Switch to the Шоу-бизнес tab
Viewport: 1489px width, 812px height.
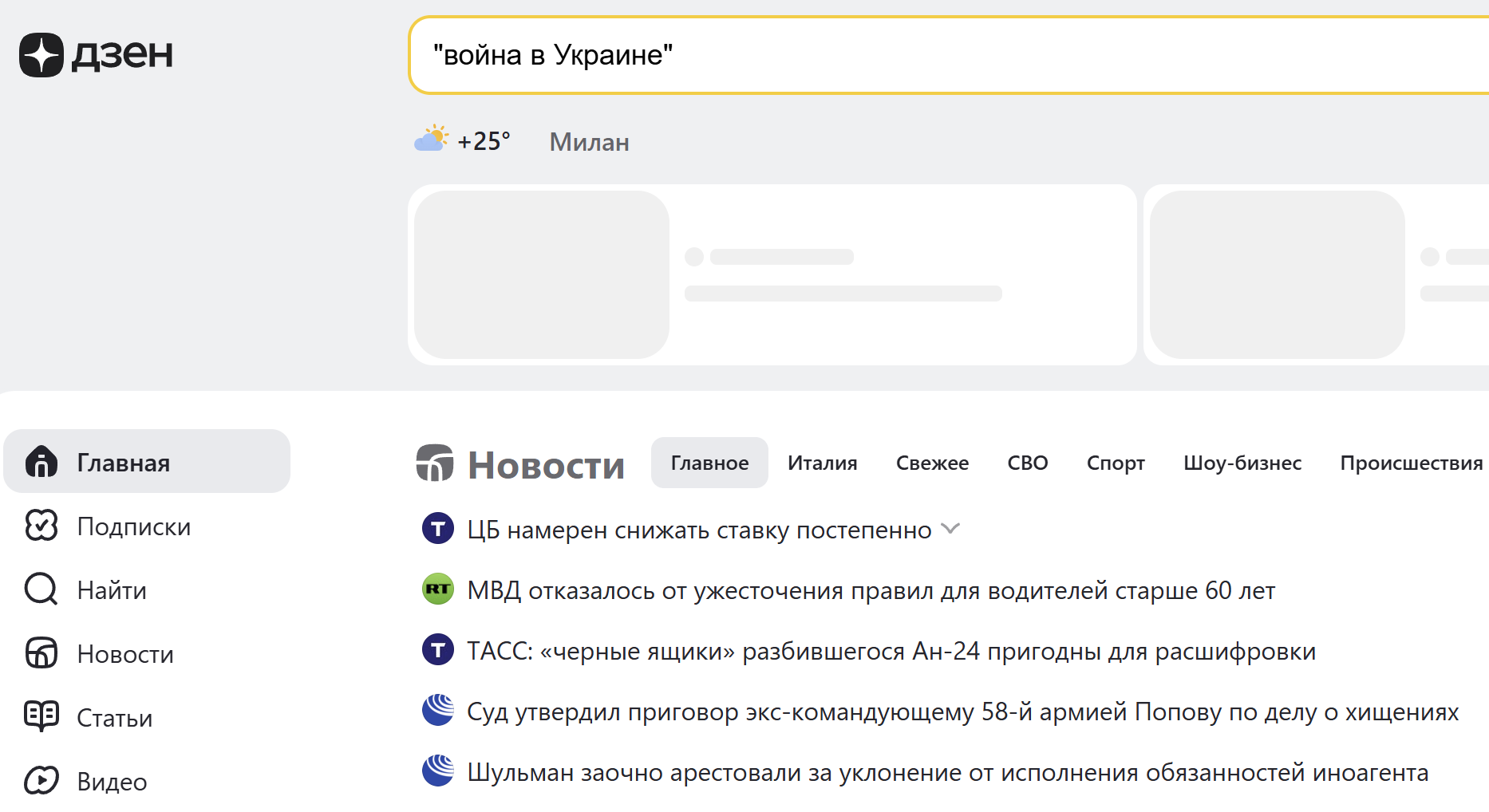(x=1242, y=463)
